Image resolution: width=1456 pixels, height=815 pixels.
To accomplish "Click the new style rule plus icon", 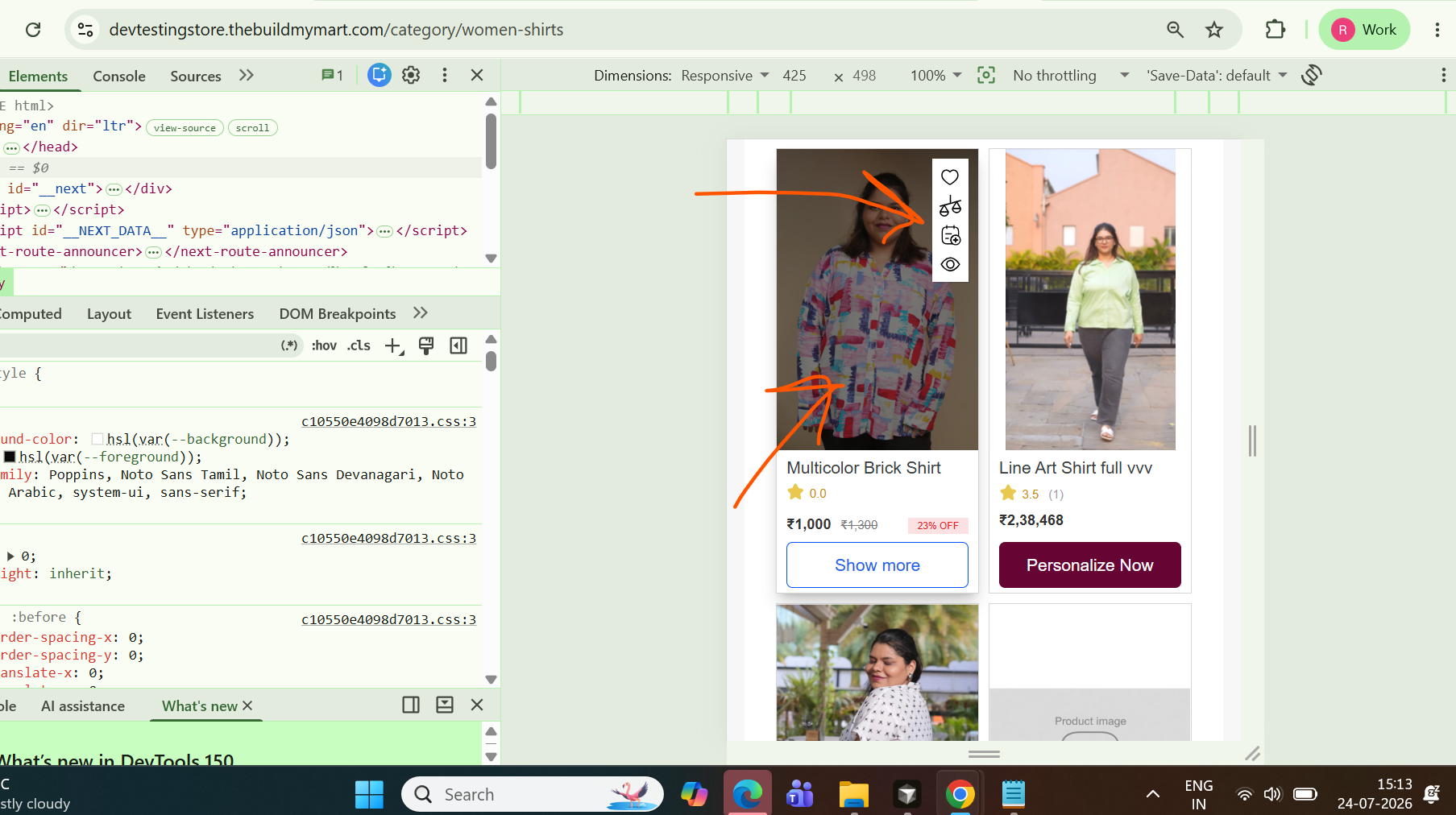I will (x=393, y=345).
